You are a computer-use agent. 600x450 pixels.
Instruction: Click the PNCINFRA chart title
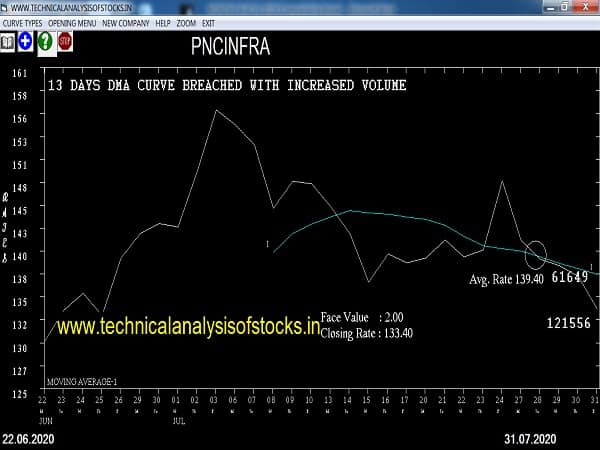click(x=230, y=47)
